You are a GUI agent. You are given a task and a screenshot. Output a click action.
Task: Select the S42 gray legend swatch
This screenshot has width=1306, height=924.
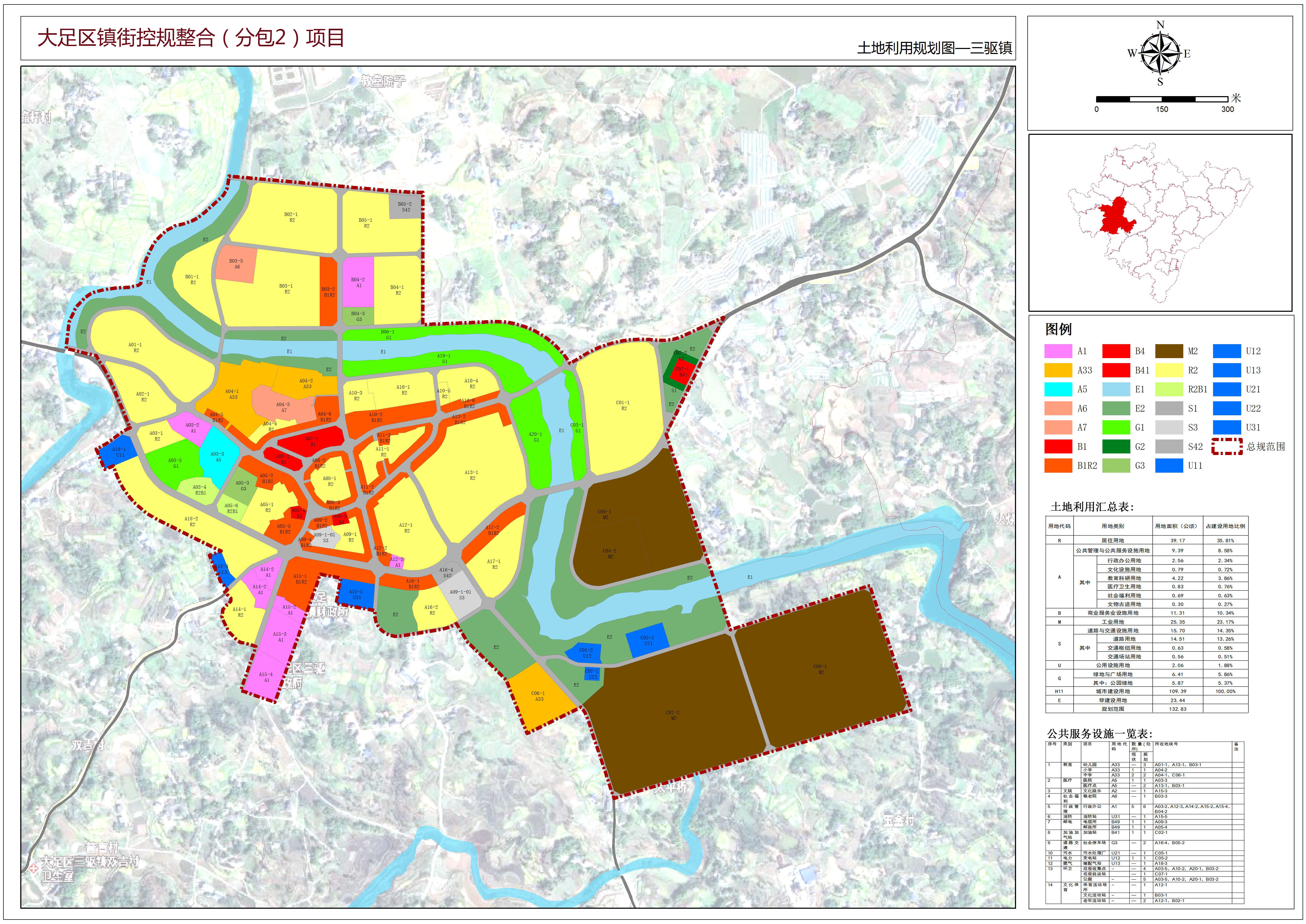click(x=1169, y=447)
